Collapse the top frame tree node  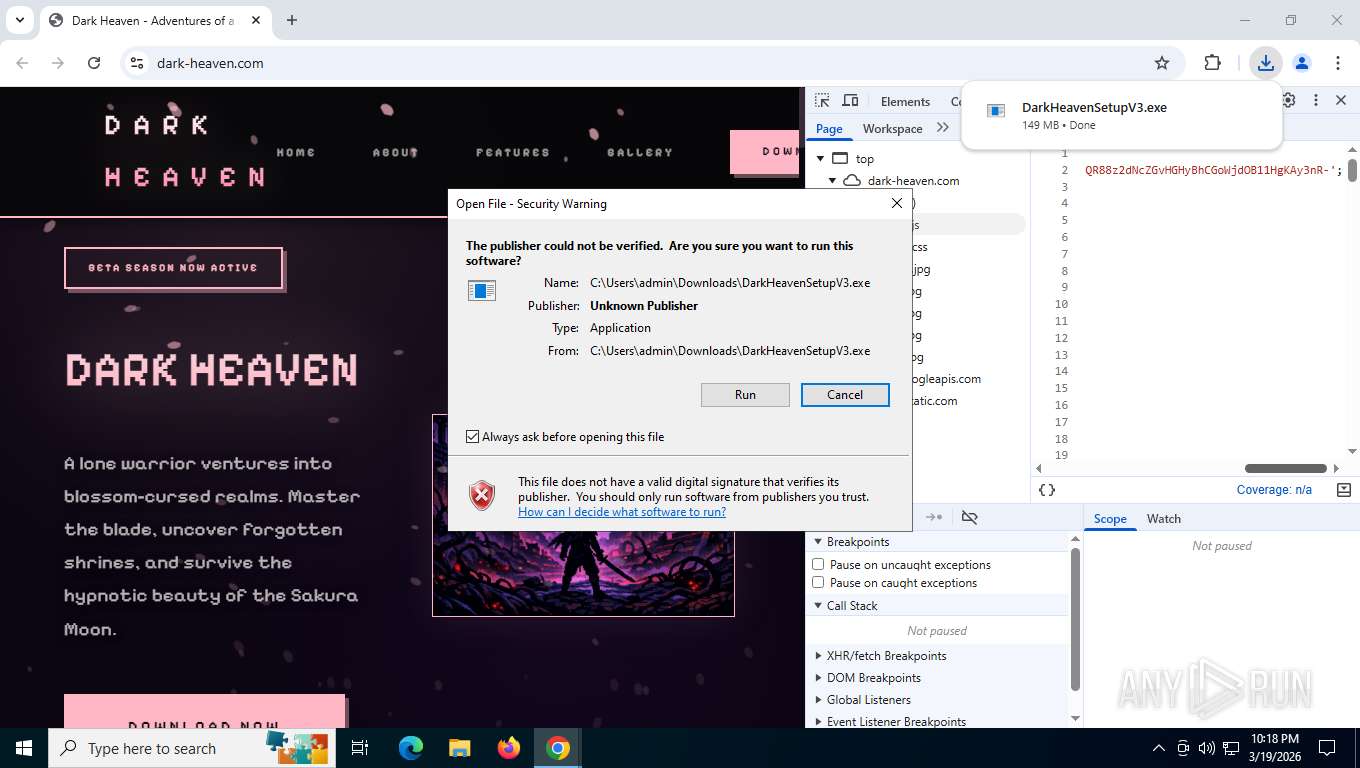pyautogui.click(x=820, y=158)
